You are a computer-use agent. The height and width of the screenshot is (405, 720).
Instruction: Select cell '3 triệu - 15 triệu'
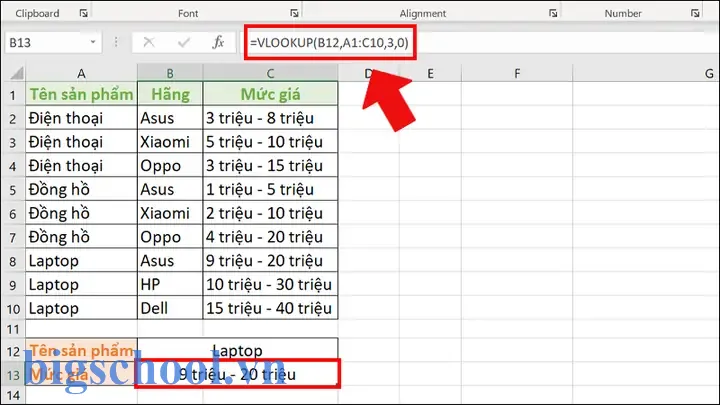click(270, 166)
